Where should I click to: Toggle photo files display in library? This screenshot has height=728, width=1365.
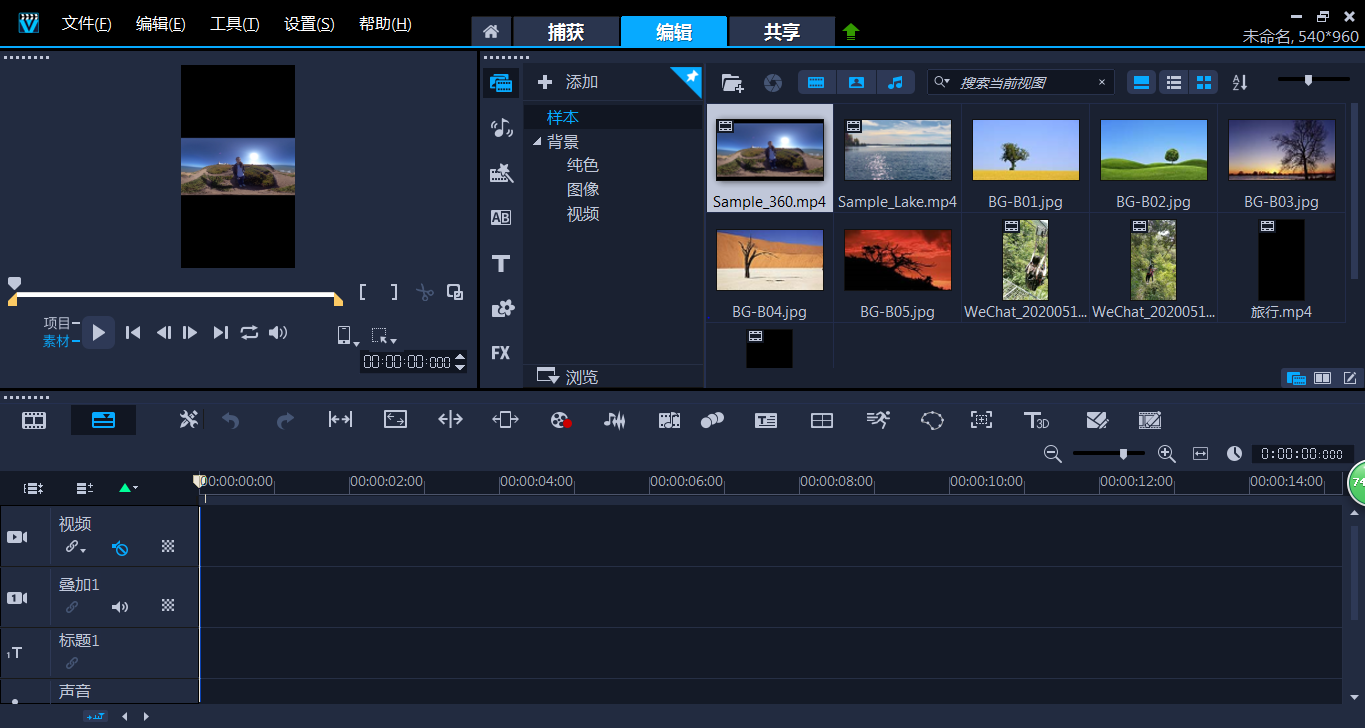856,82
